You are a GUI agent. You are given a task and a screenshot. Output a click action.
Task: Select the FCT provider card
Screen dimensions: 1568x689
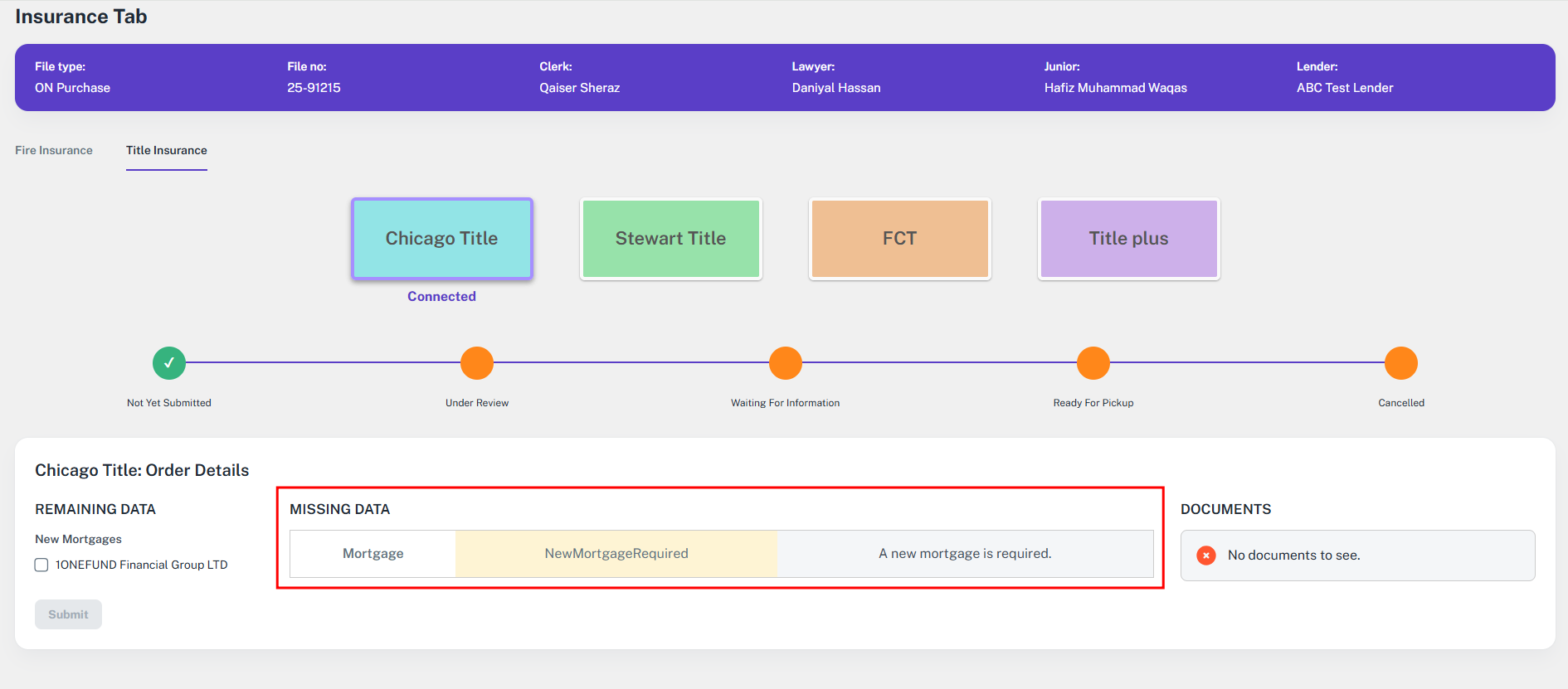pyautogui.click(x=900, y=239)
